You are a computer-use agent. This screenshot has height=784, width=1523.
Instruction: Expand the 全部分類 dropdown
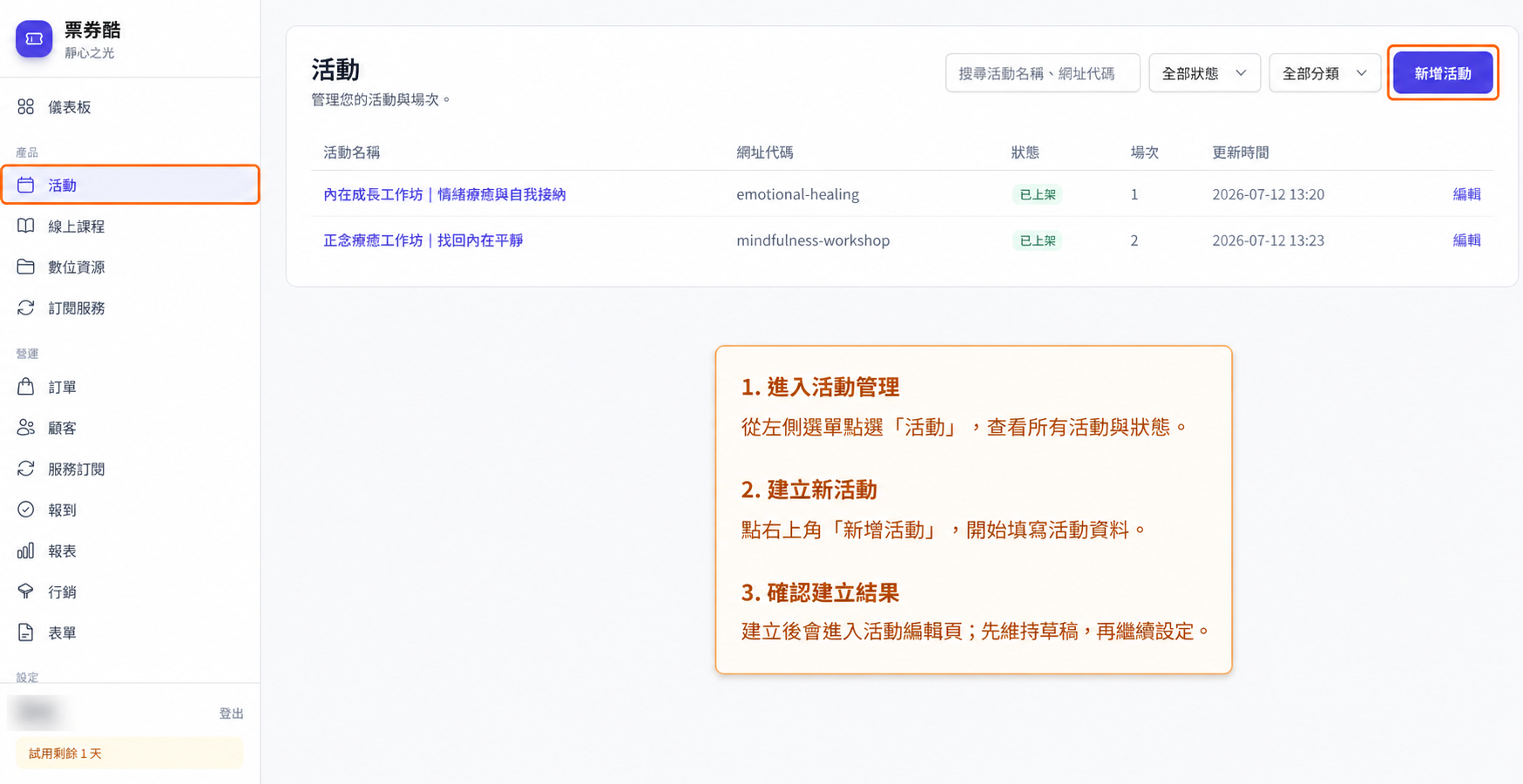pos(1324,73)
